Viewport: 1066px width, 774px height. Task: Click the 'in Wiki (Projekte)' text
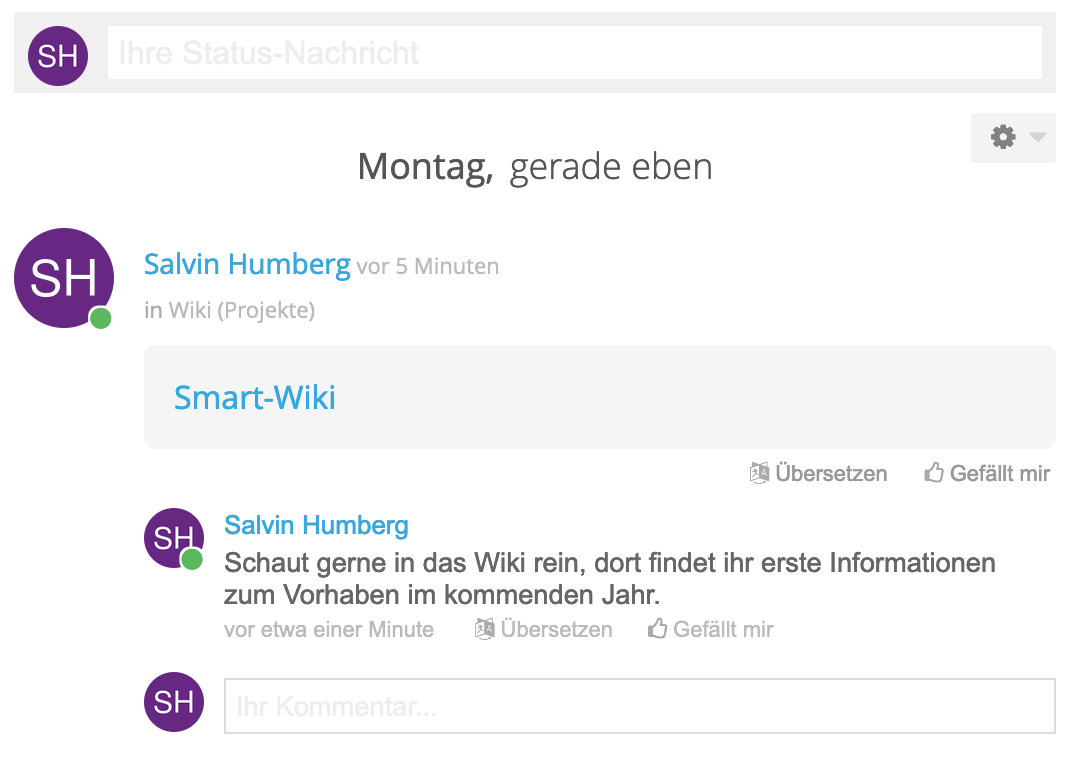(230, 310)
